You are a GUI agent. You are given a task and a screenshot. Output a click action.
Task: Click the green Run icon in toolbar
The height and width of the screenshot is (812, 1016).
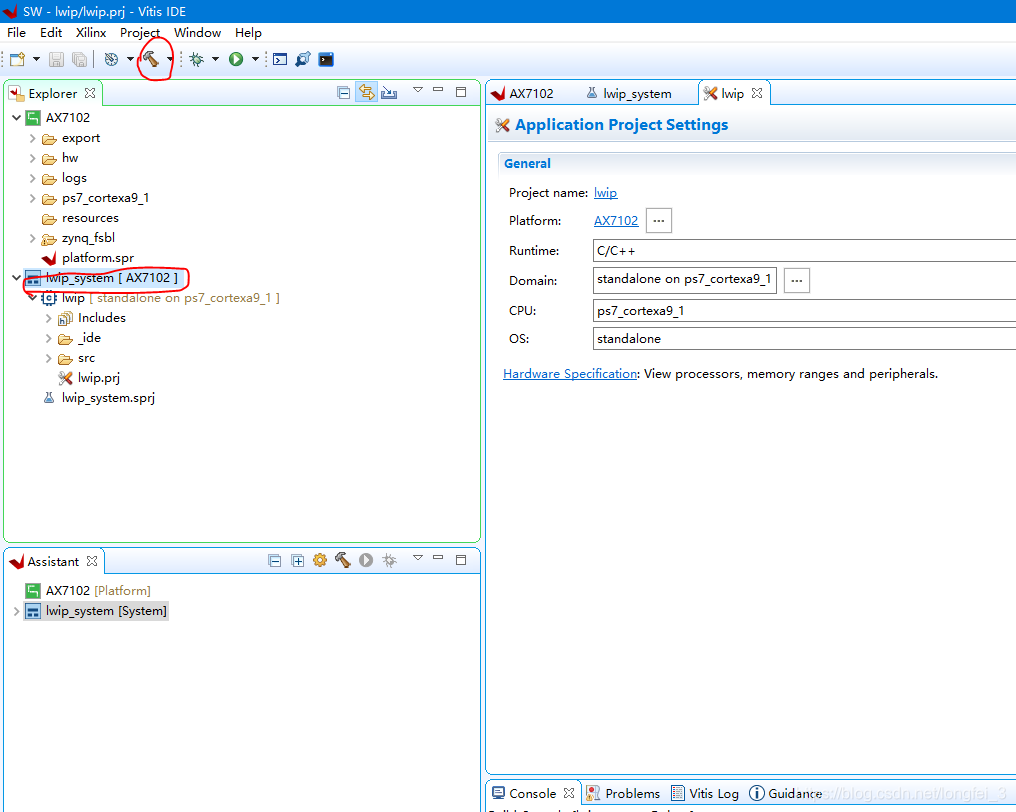click(x=236, y=60)
